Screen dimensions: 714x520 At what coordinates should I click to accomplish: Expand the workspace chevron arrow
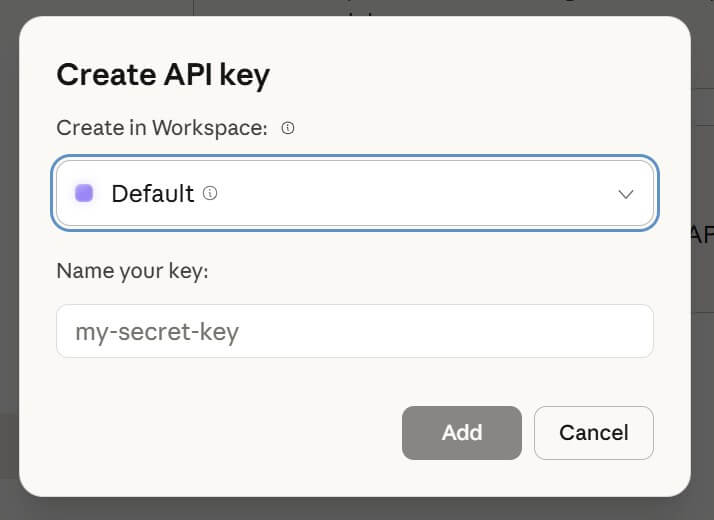[626, 194]
